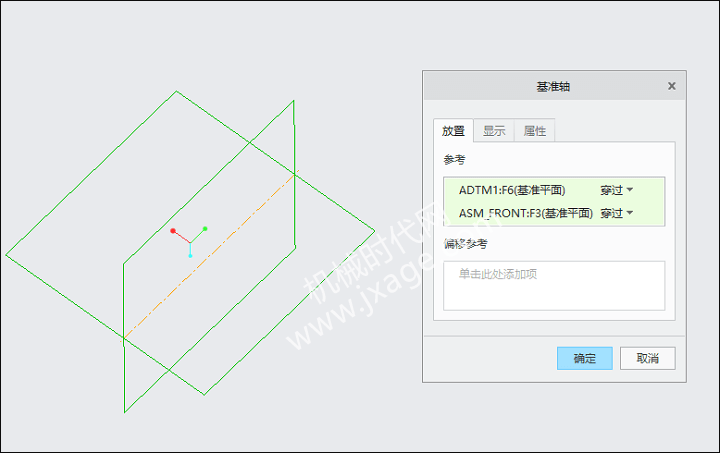Select the ADTM1:F6(基准平面) reference entry
Screen dimensions: 720x453
click(x=512, y=190)
